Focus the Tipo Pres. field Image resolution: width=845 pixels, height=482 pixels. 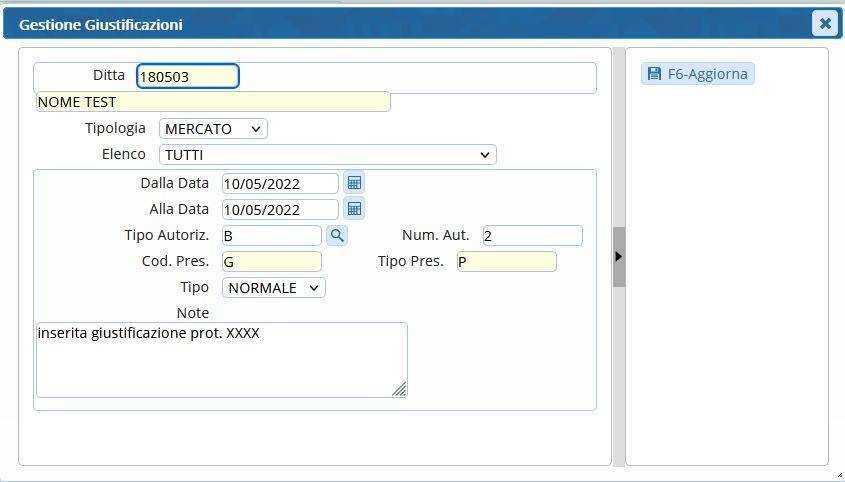[506, 262]
